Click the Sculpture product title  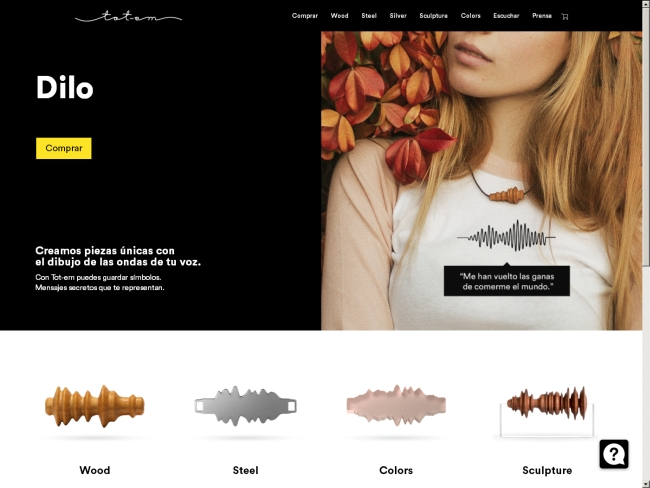(547, 470)
